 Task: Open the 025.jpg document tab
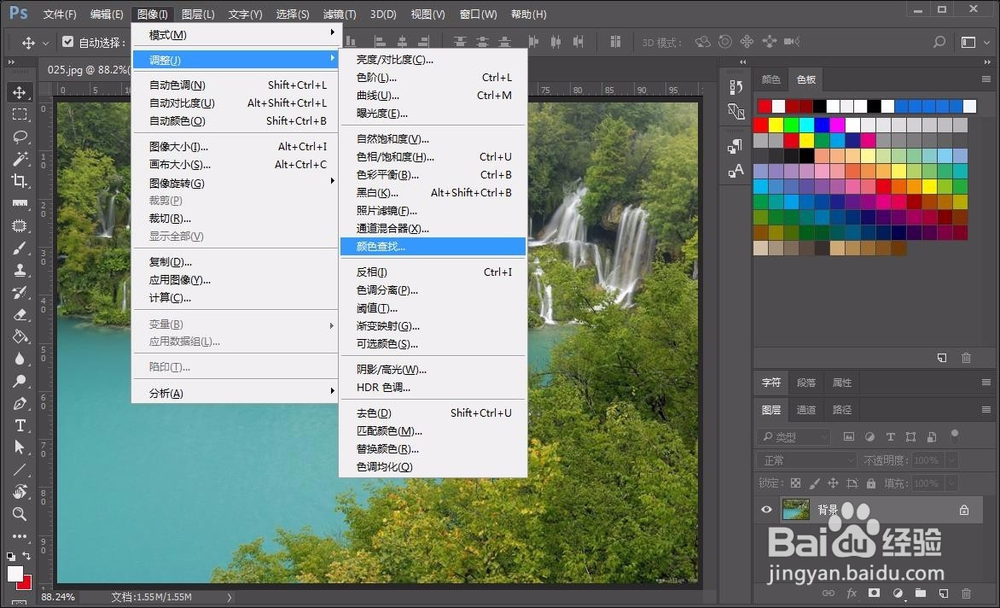[x=87, y=70]
